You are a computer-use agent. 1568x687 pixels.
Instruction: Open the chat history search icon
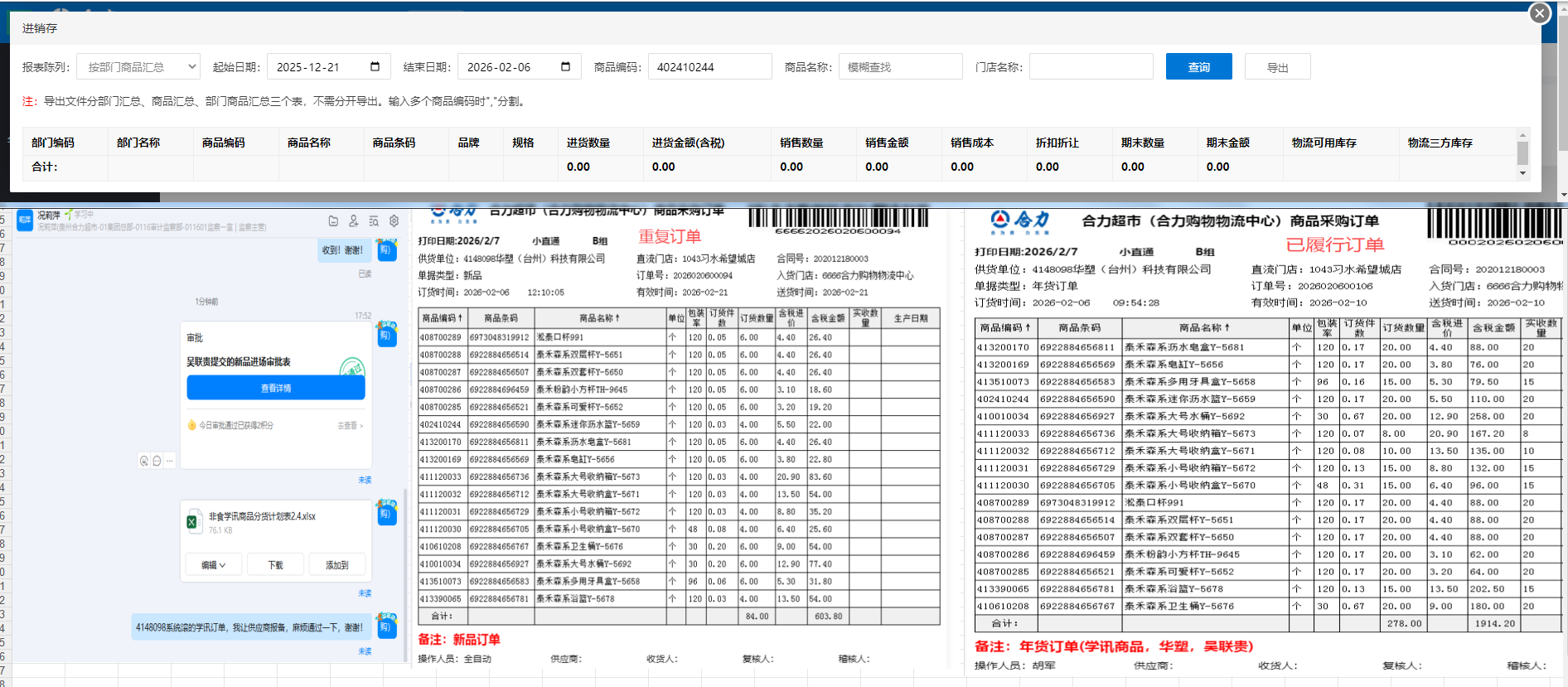point(374,221)
